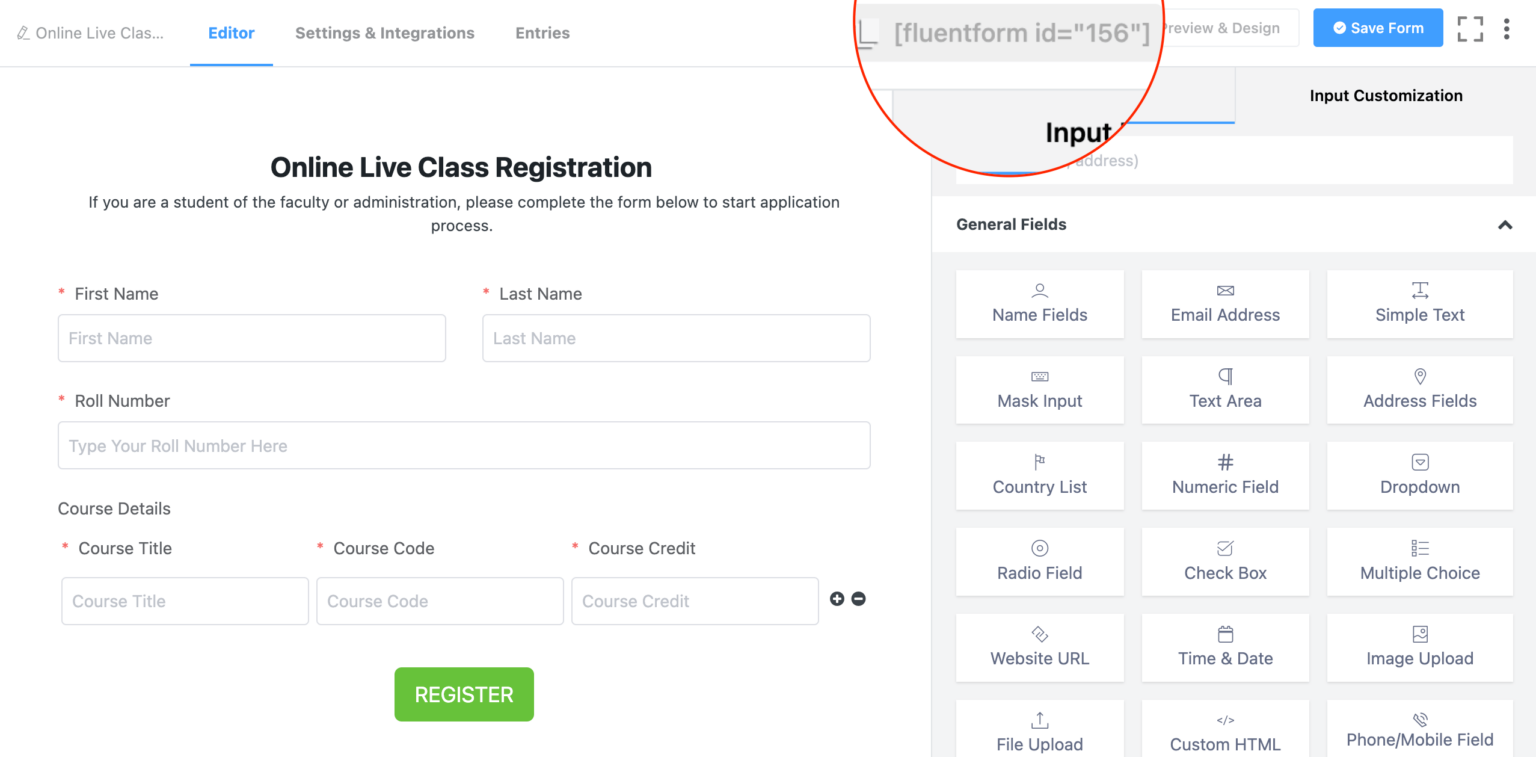Insert a Time & Date field
Viewport: 1536px width, 757px height.
1225,647
